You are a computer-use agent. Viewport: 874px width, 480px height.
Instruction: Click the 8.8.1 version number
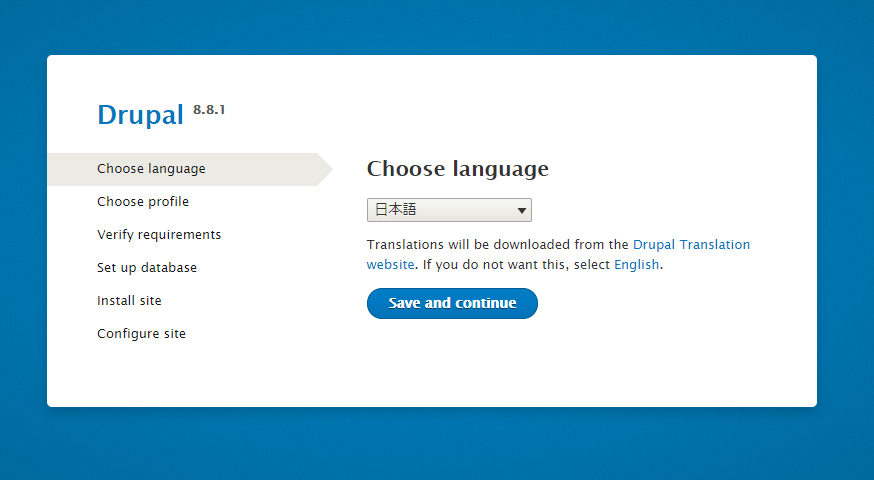[x=209, y=109]
